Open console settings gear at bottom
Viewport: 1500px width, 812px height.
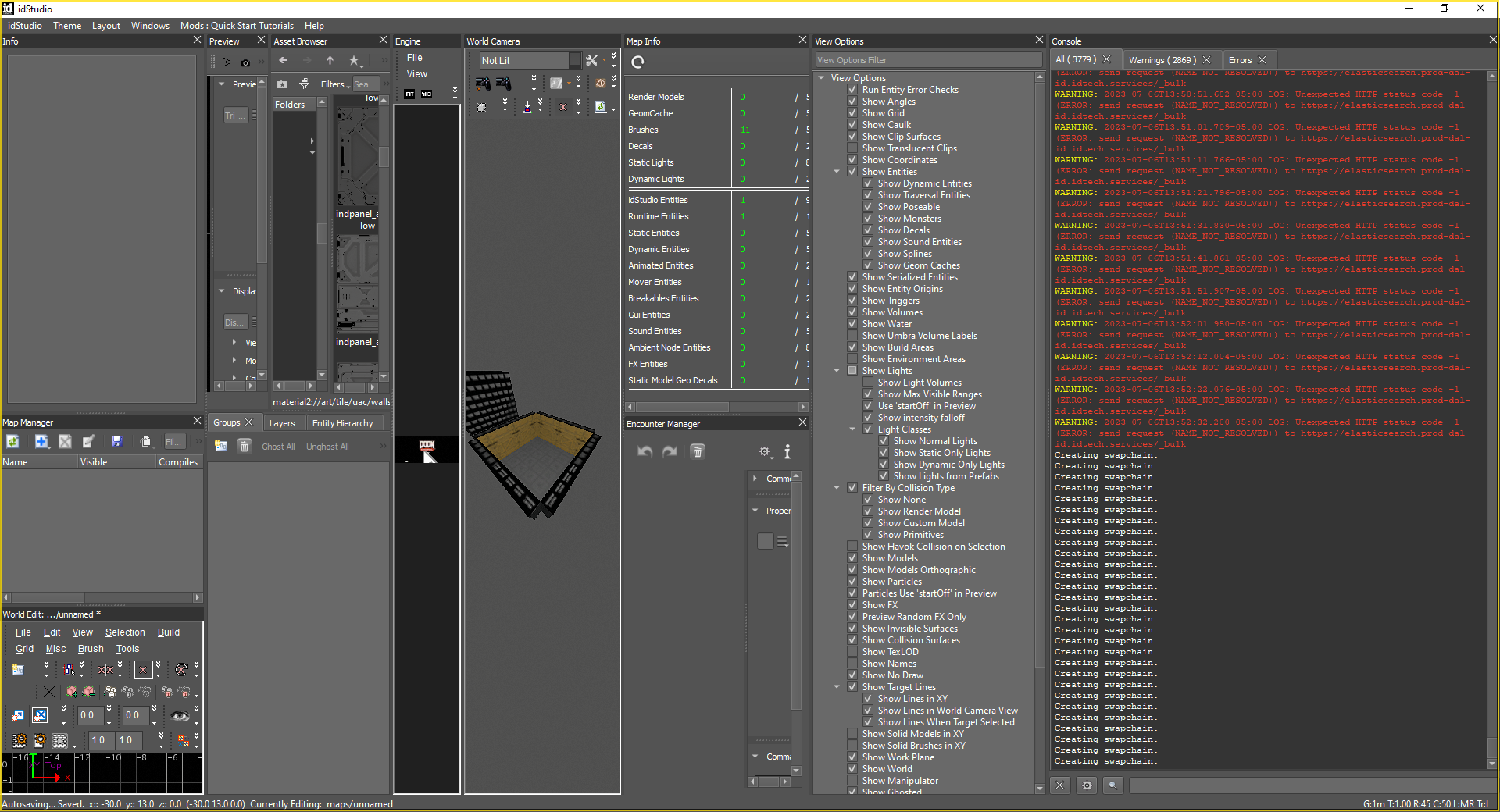[x=1087, y=785]
